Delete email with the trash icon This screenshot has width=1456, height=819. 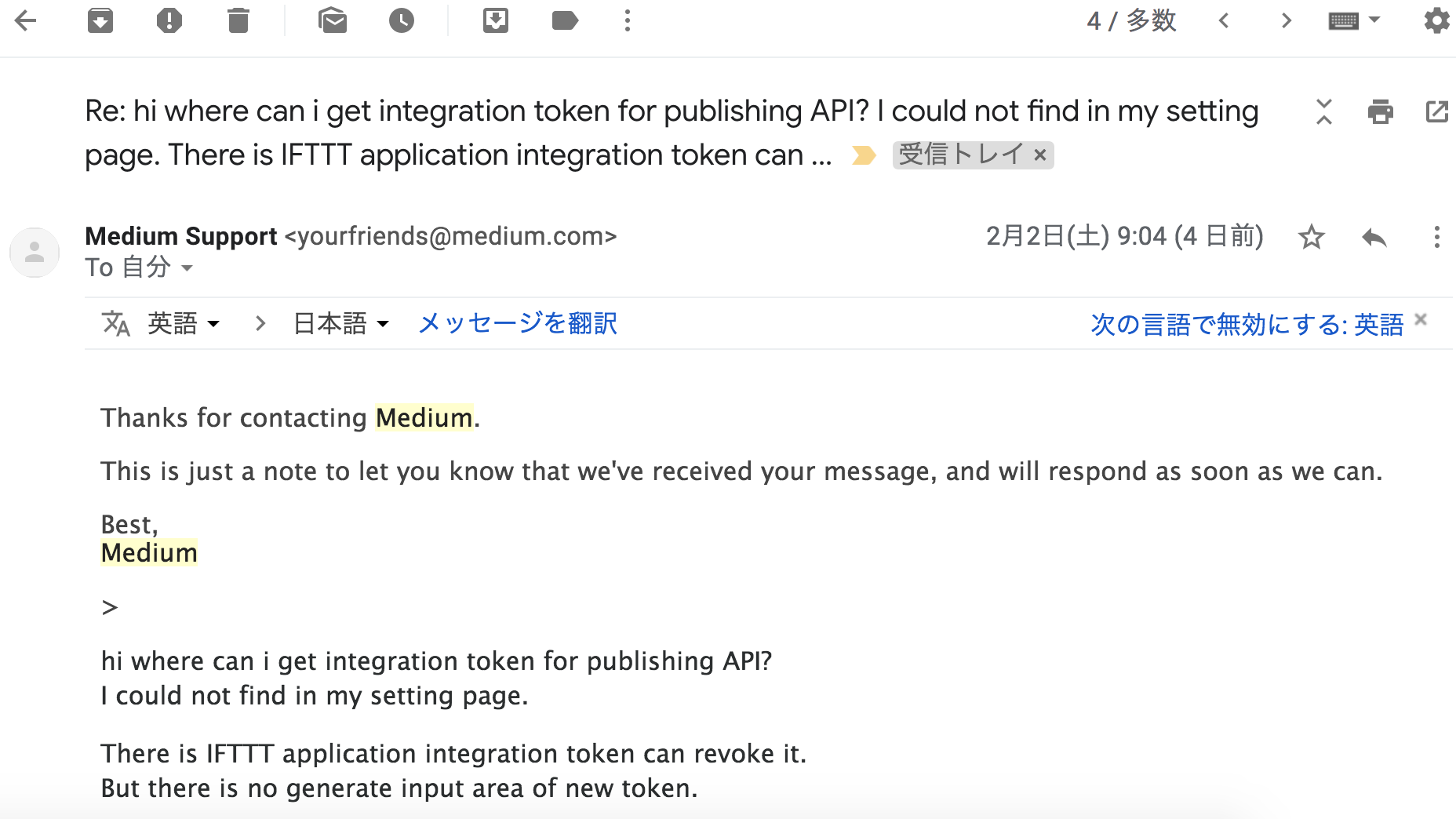[x=238, y=20]
